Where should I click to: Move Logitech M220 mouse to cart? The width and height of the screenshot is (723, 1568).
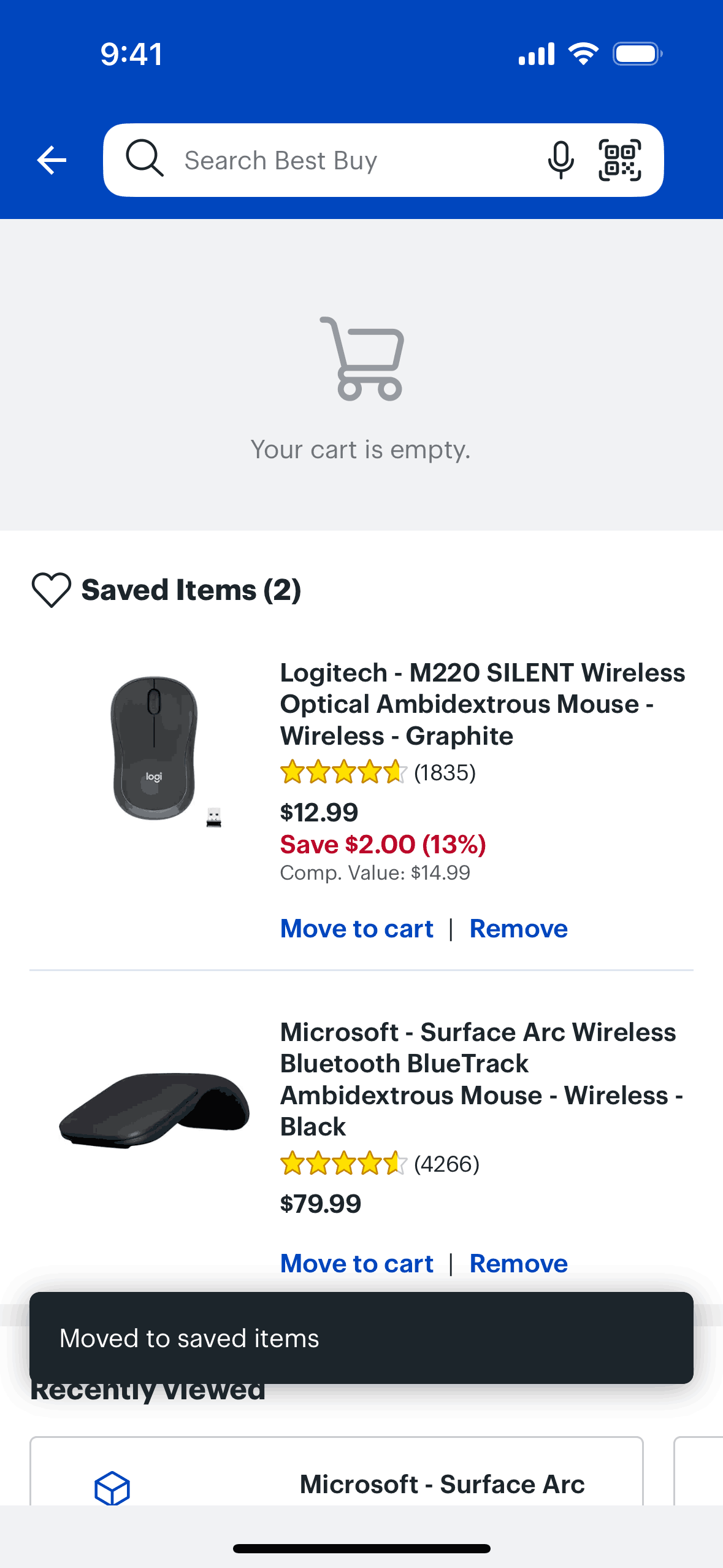coord(356,929)
